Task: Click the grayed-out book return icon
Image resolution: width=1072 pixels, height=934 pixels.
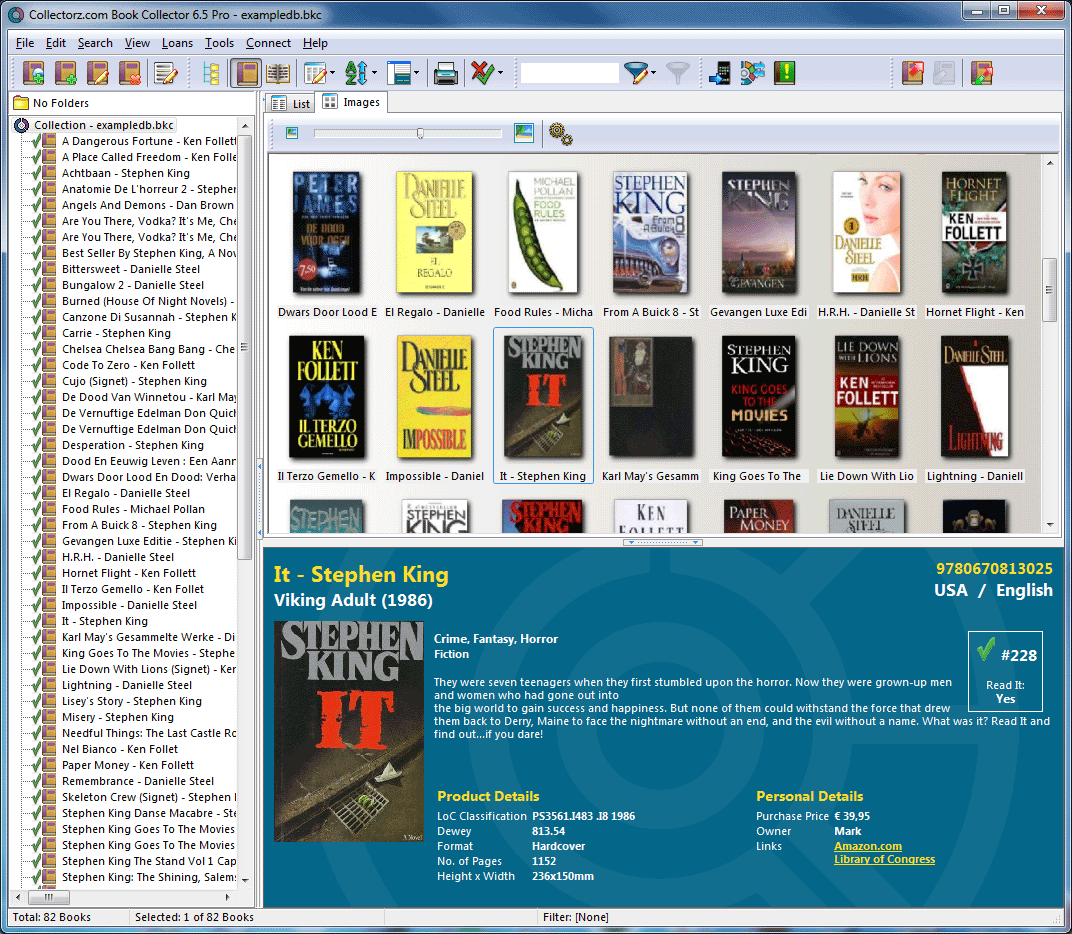Action: (x=944, y=72)
